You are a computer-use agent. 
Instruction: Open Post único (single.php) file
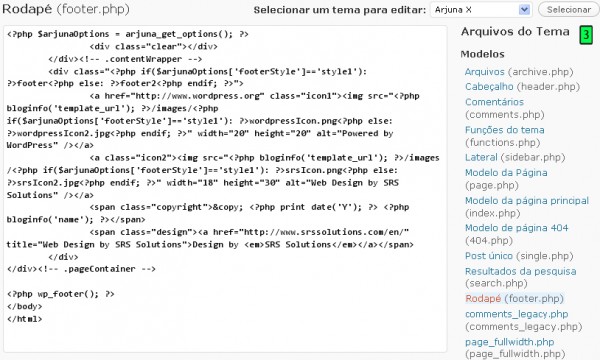click(489, 256)
